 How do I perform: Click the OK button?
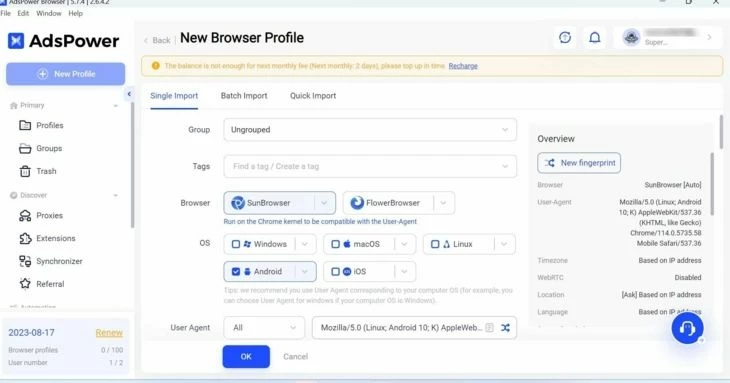[x=246, y=356]
